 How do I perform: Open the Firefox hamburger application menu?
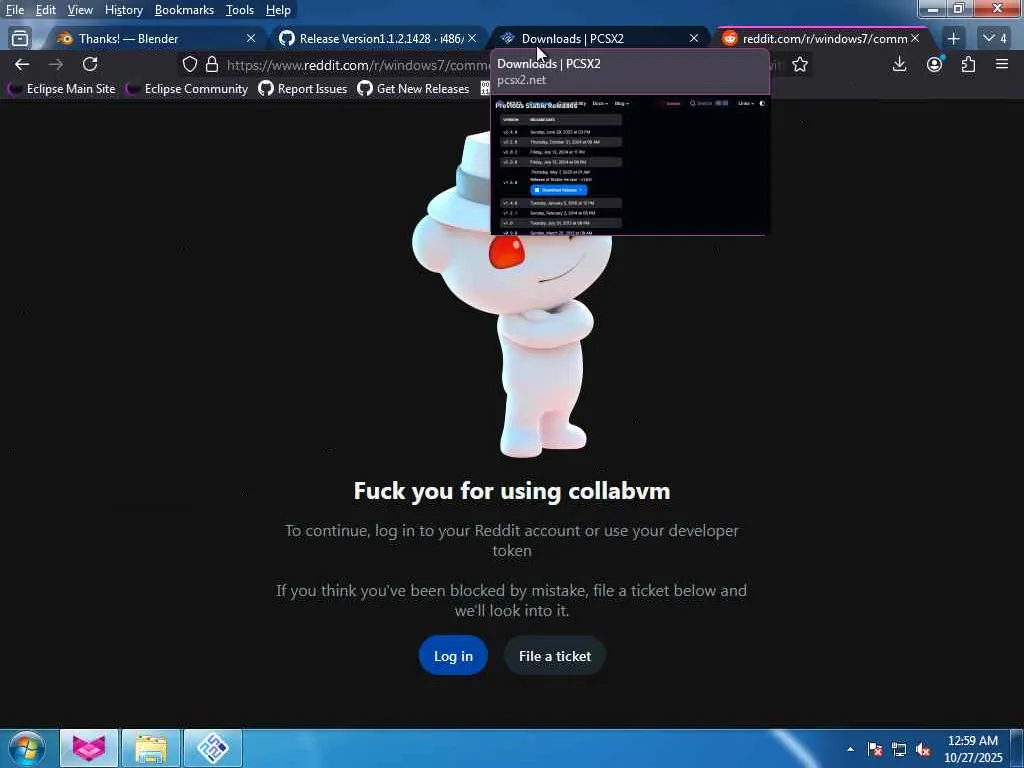pos(1002,64)
